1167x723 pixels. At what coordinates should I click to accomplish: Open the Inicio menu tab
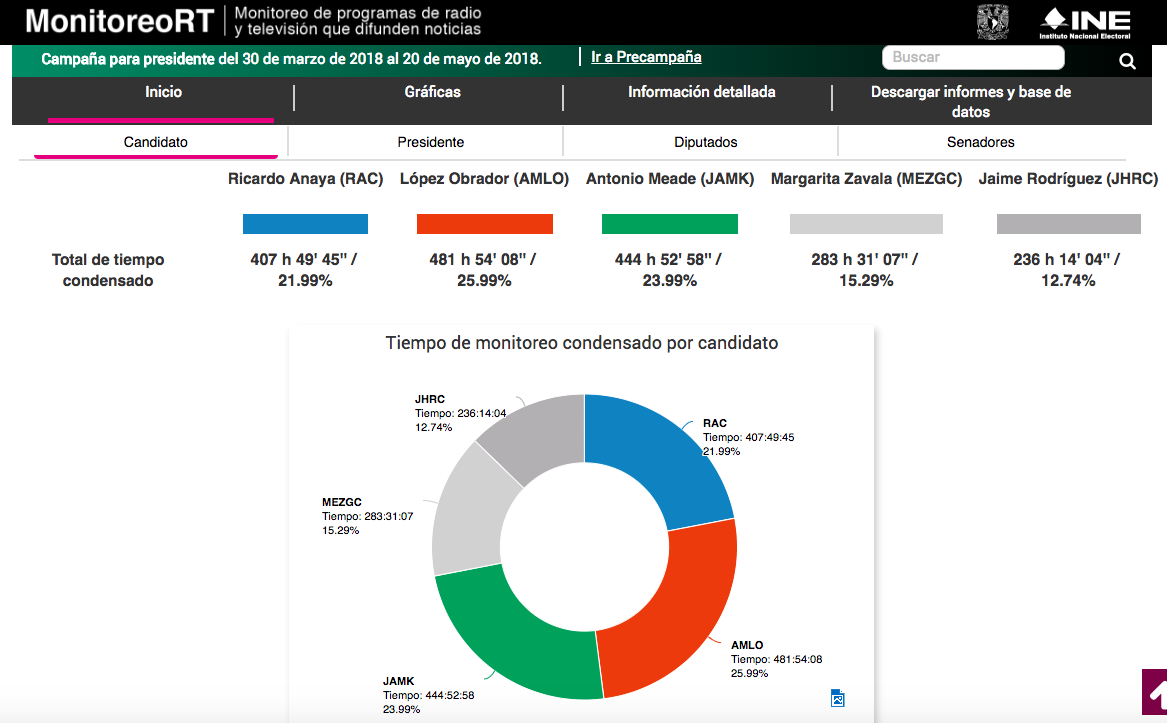(x=163, y=92)
